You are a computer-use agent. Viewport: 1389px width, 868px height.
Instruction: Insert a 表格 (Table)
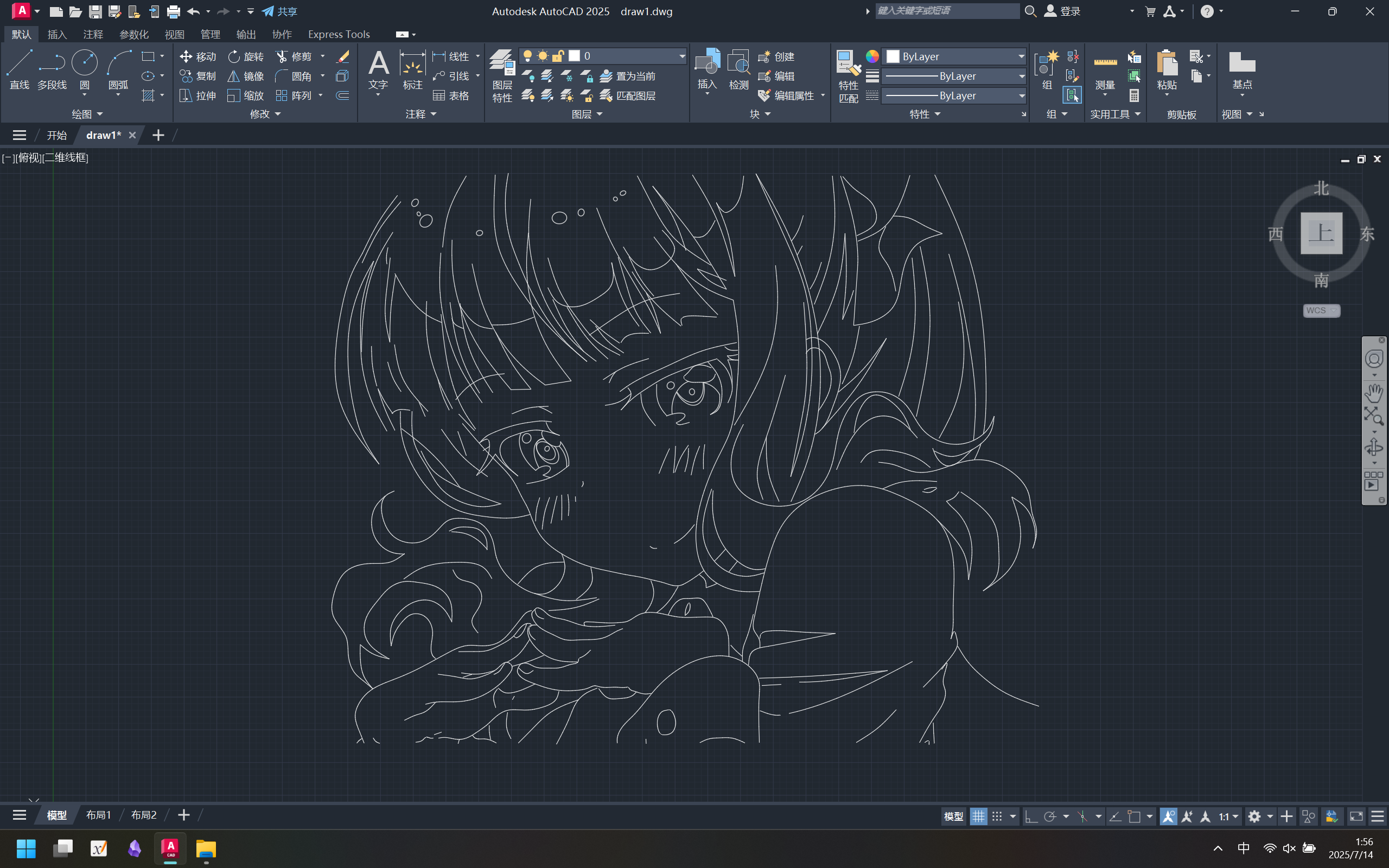point(450,95)
